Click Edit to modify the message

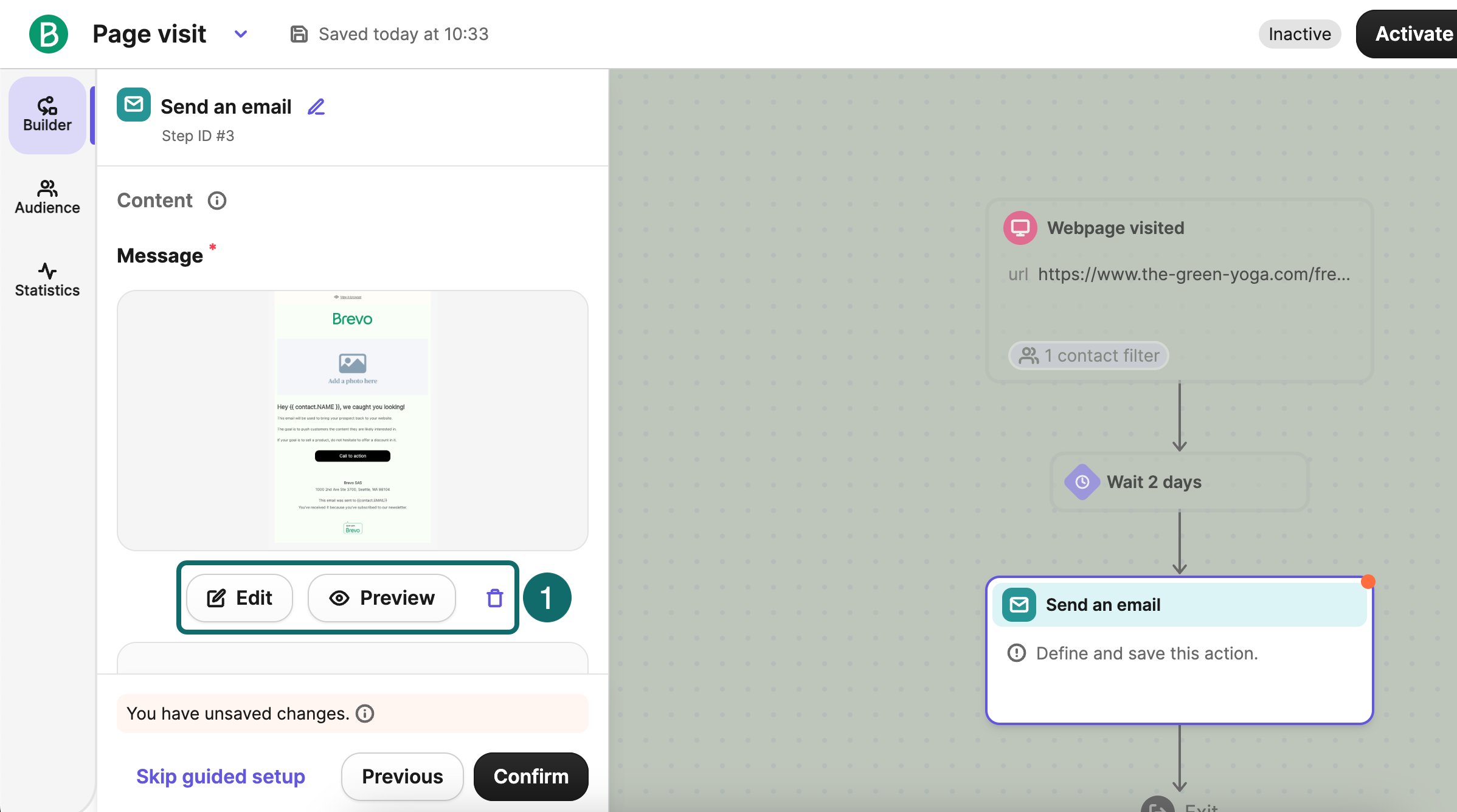240,598
